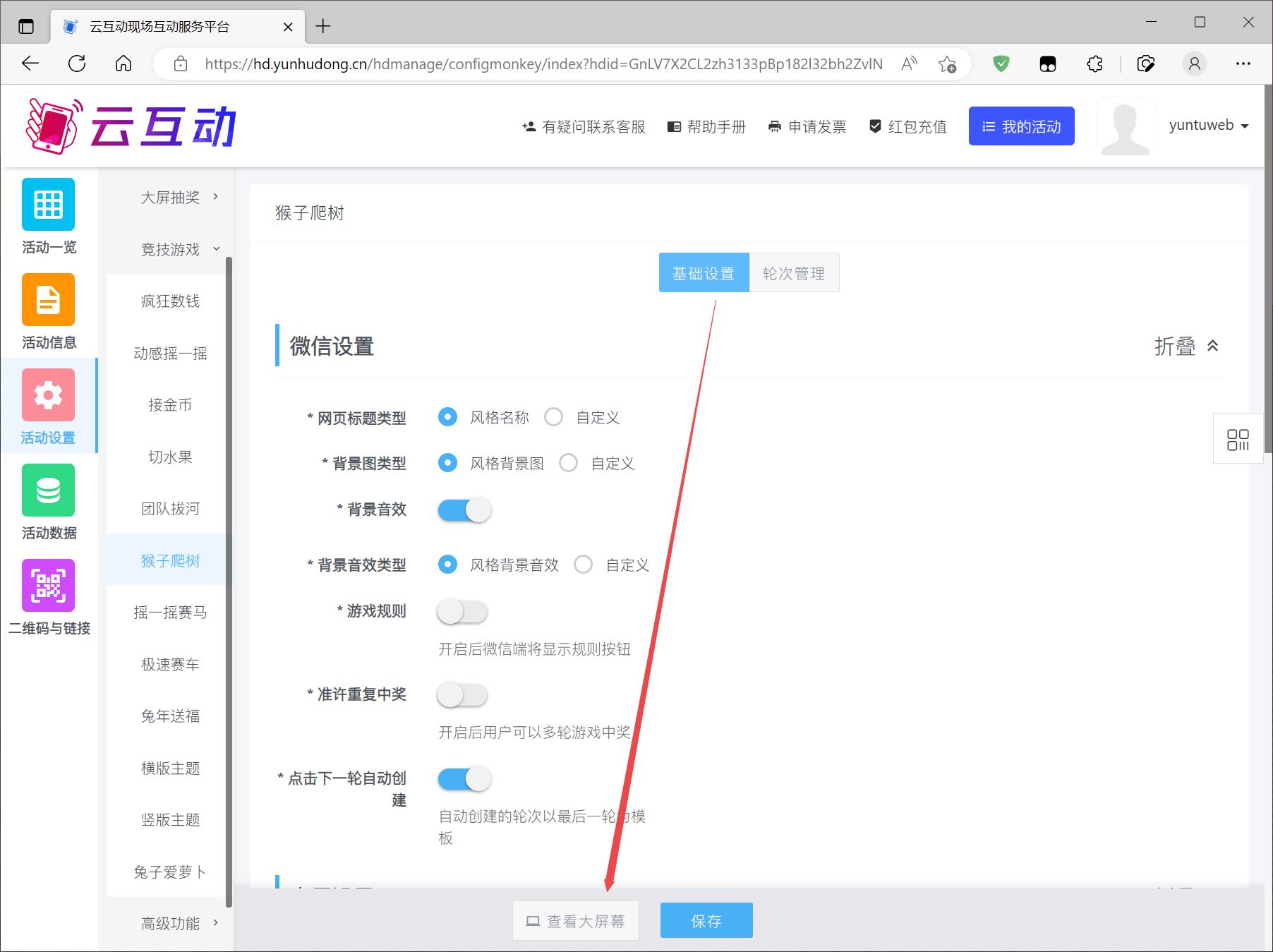Click 申请发票 link
1273x952 pixels.
(807, 127)
